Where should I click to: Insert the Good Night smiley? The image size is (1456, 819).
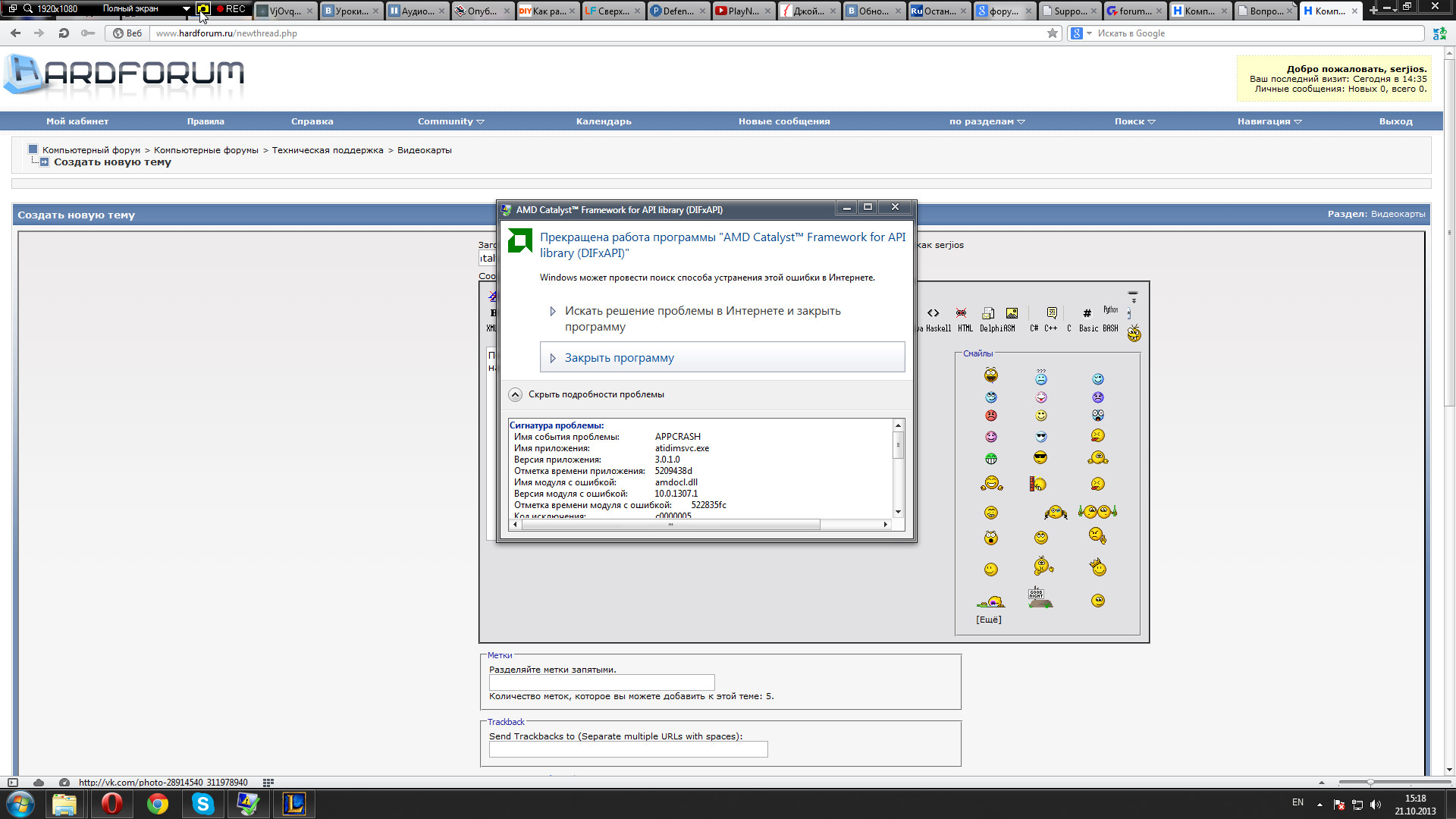point(1040,598)
